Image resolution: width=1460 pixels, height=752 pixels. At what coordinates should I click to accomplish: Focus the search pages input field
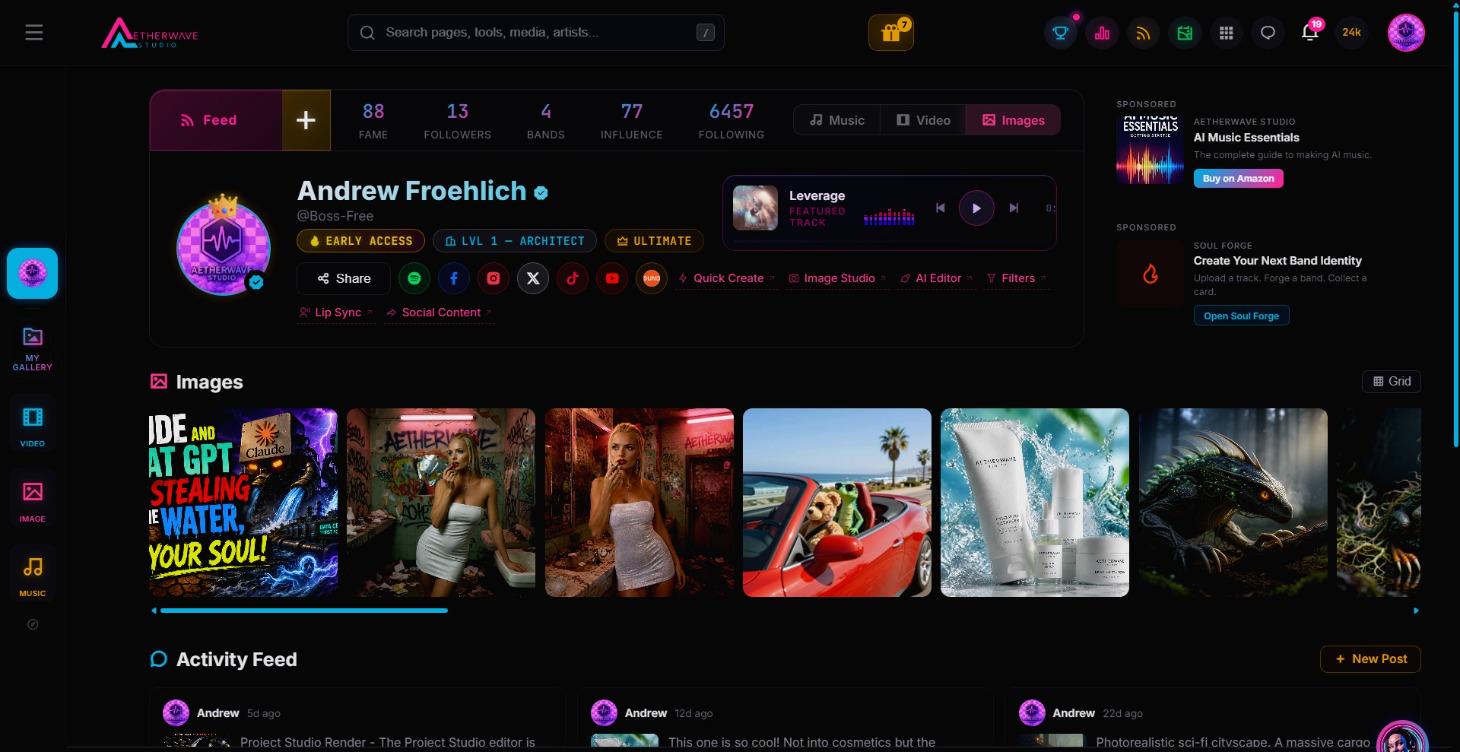pos(536,32)
